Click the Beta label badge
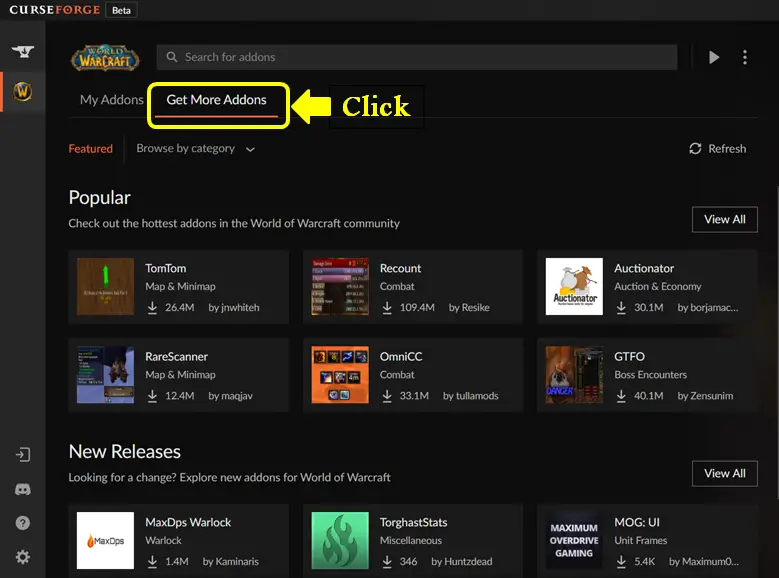The height and width of the screenshot is (578, 779). coord(121,10)
